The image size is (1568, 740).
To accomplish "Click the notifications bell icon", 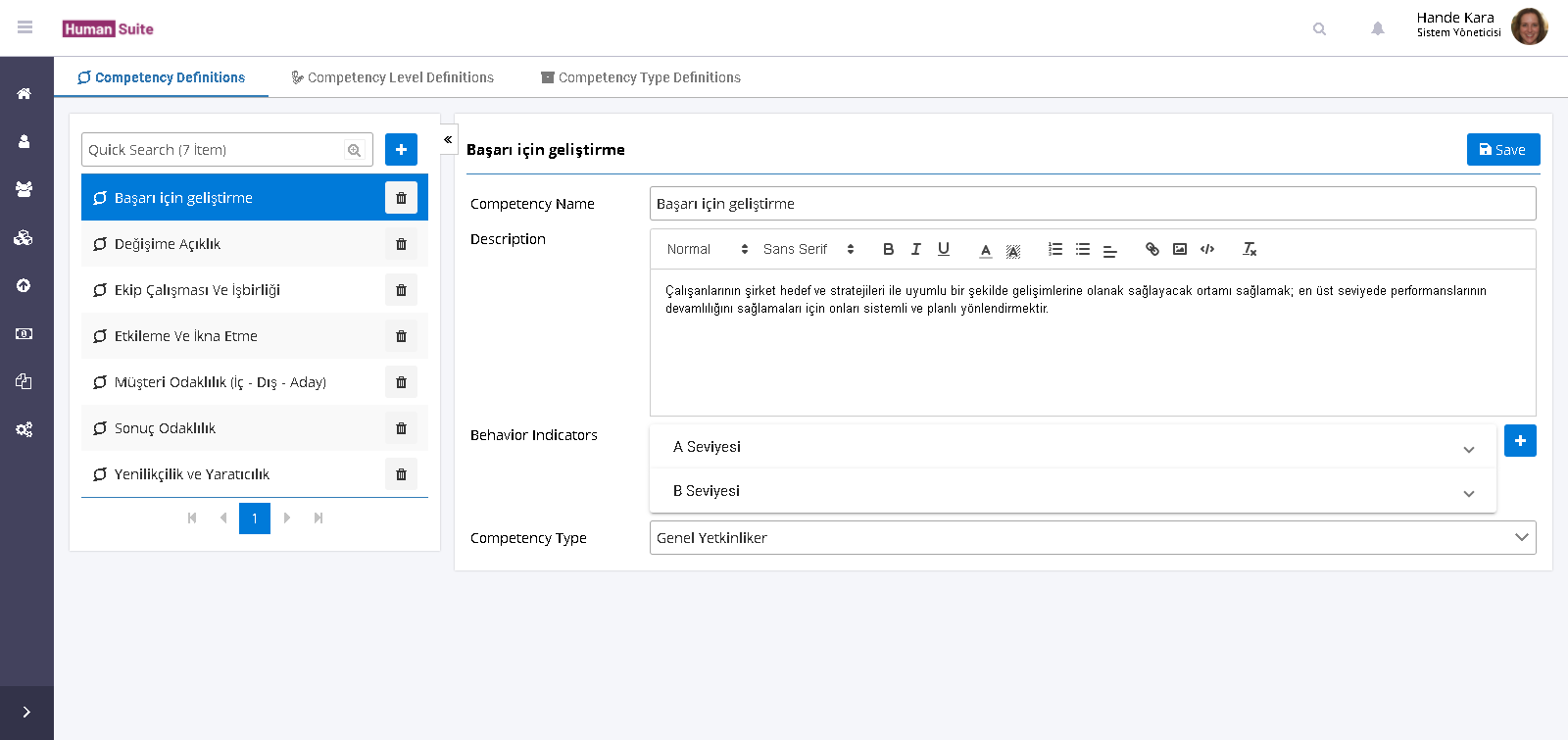I will tap(1377, 28).
